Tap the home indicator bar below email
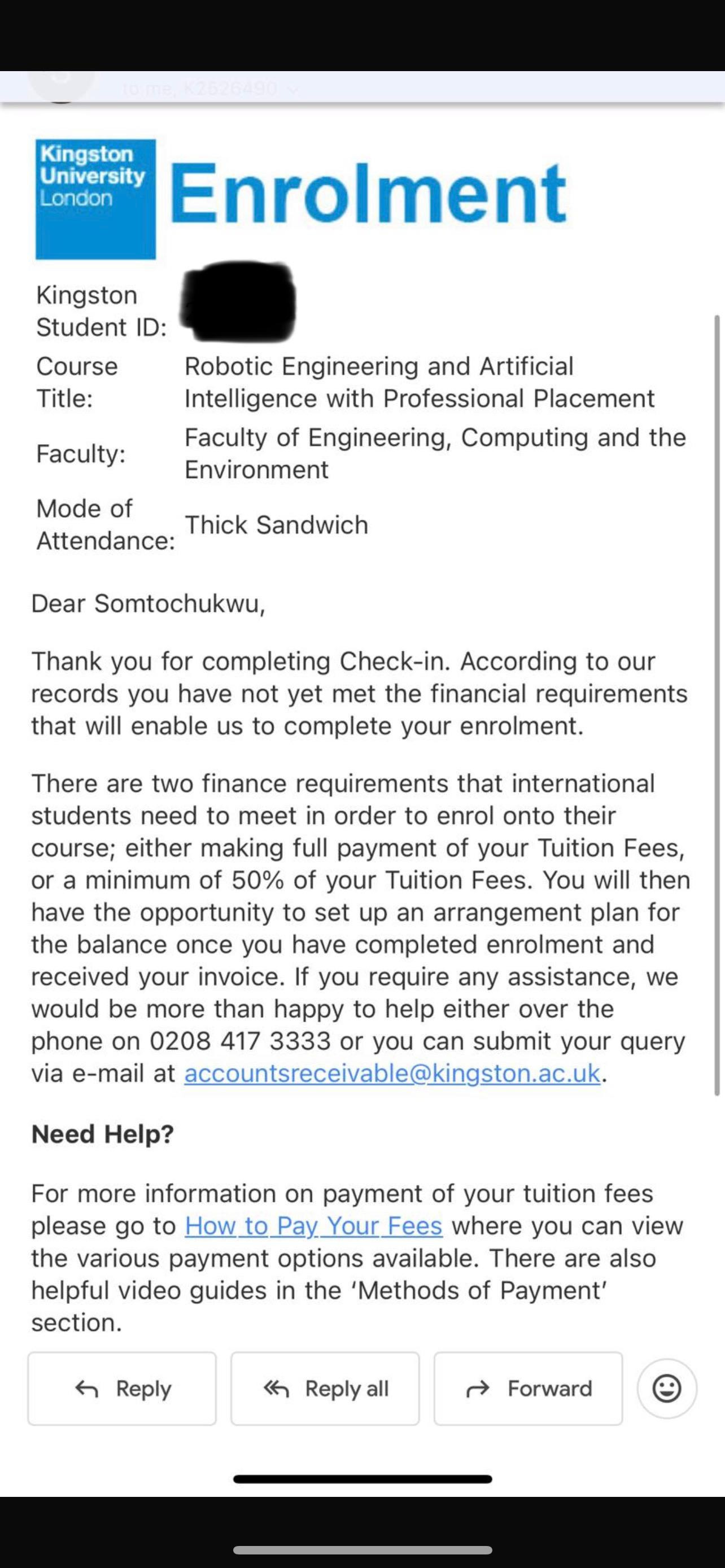Screen dimensions: 725x1568 pyautogui.click(x=362, y=1479)
